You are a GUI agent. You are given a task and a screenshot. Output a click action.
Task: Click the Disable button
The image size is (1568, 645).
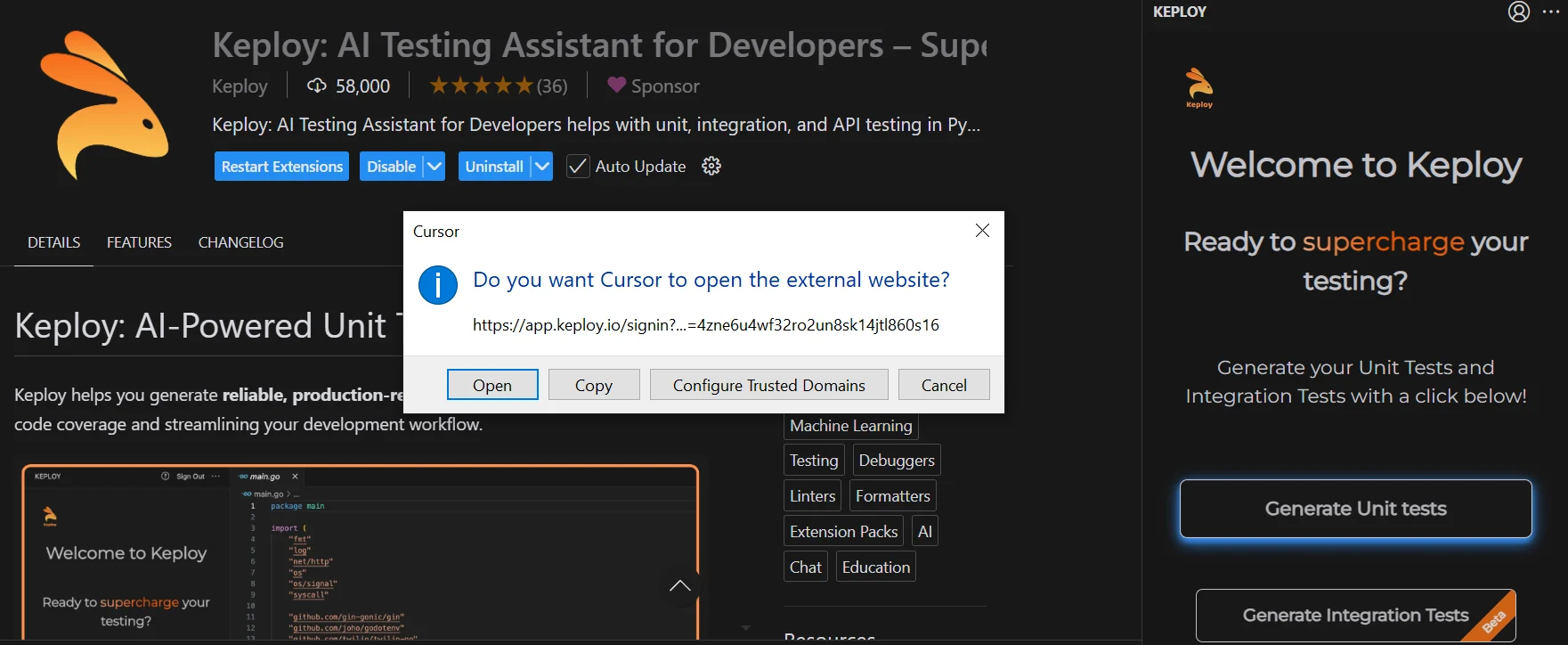click(x=392, y=167)
